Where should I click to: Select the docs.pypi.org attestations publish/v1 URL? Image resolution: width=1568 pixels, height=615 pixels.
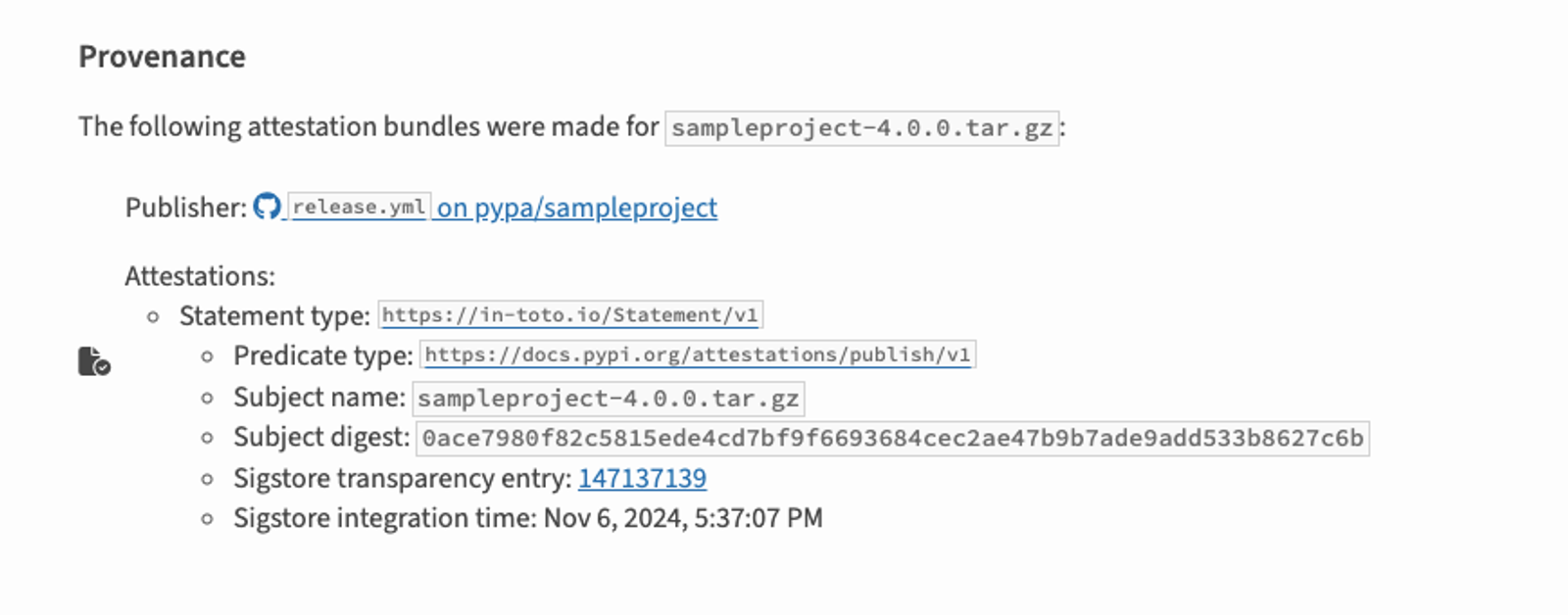coord(698,355)
